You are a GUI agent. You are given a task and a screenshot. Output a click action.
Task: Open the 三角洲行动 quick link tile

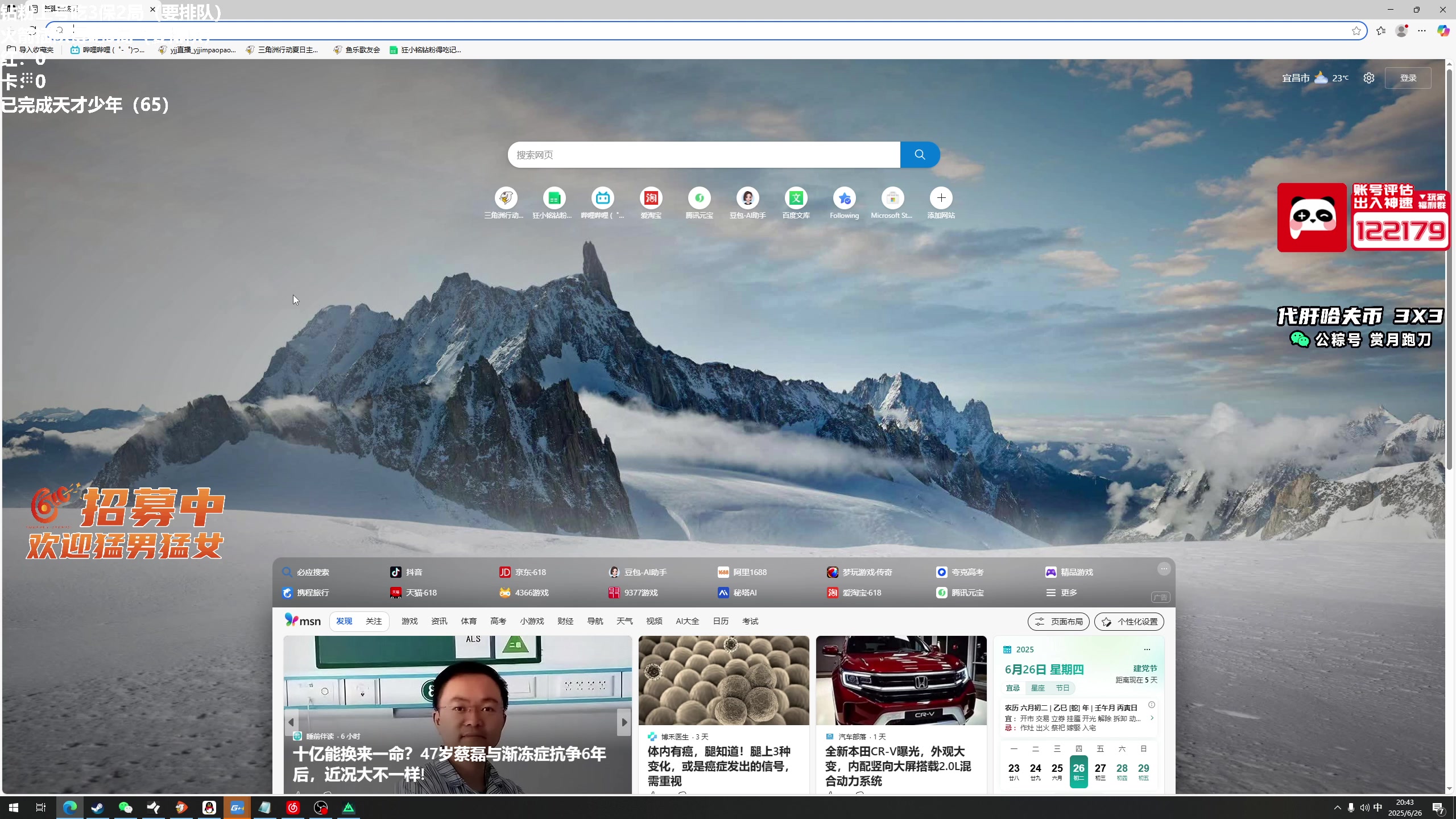[505, 203]
